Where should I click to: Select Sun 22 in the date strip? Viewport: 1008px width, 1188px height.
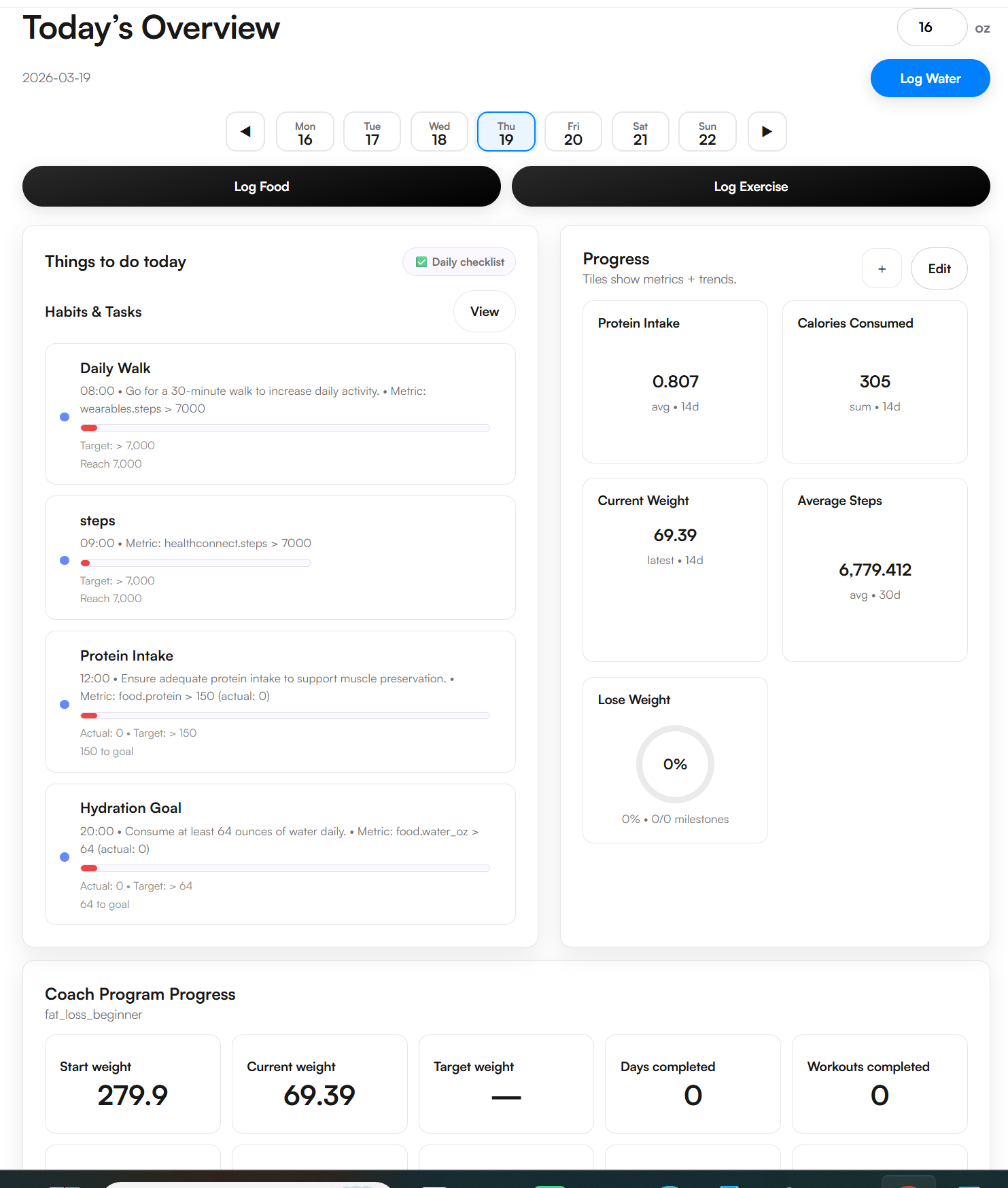708,132
